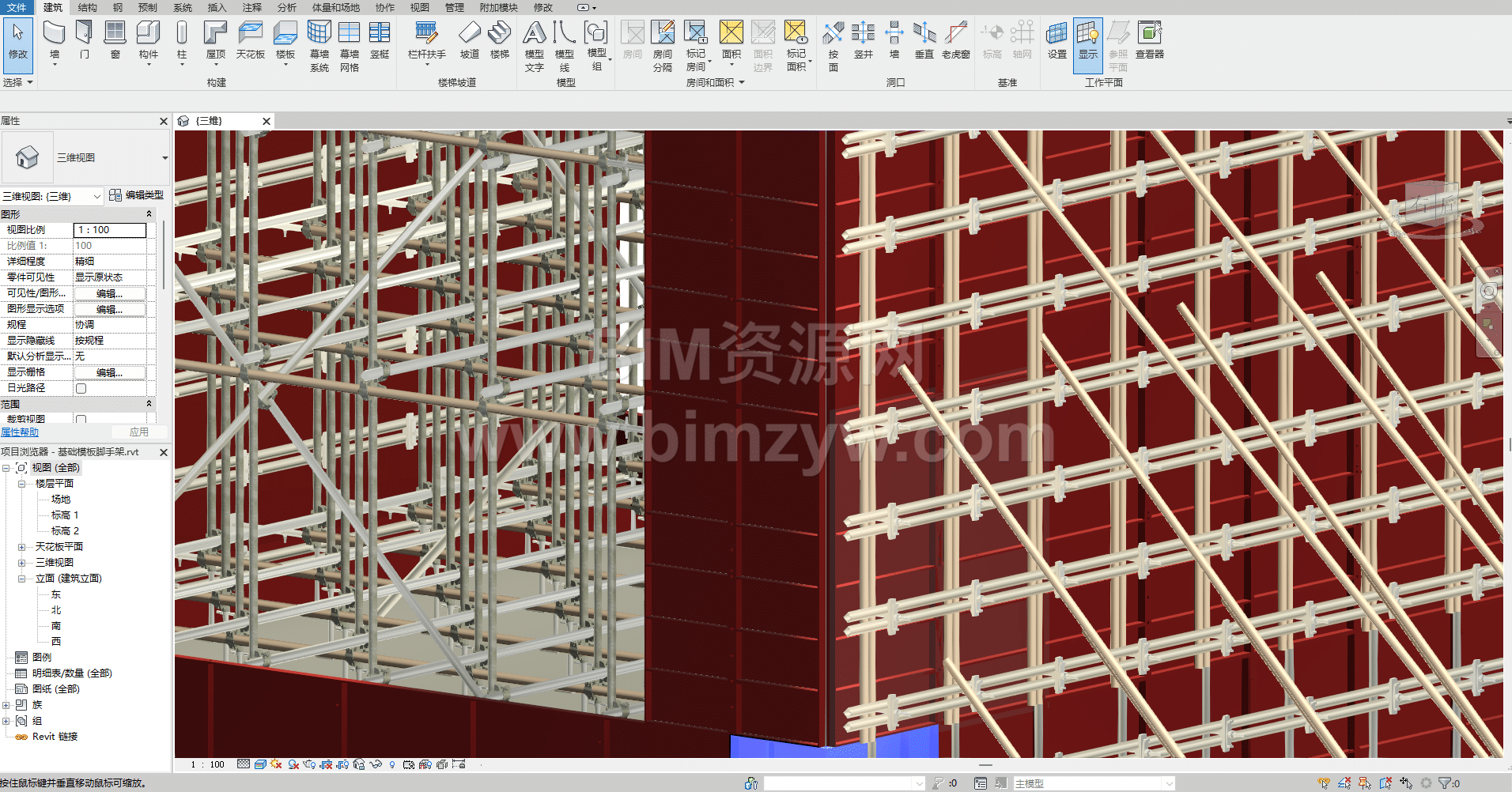Toggle the 裁剪视图 checkbox
1512x792 pixels.
pyautogui.click(x=81, y=419)
